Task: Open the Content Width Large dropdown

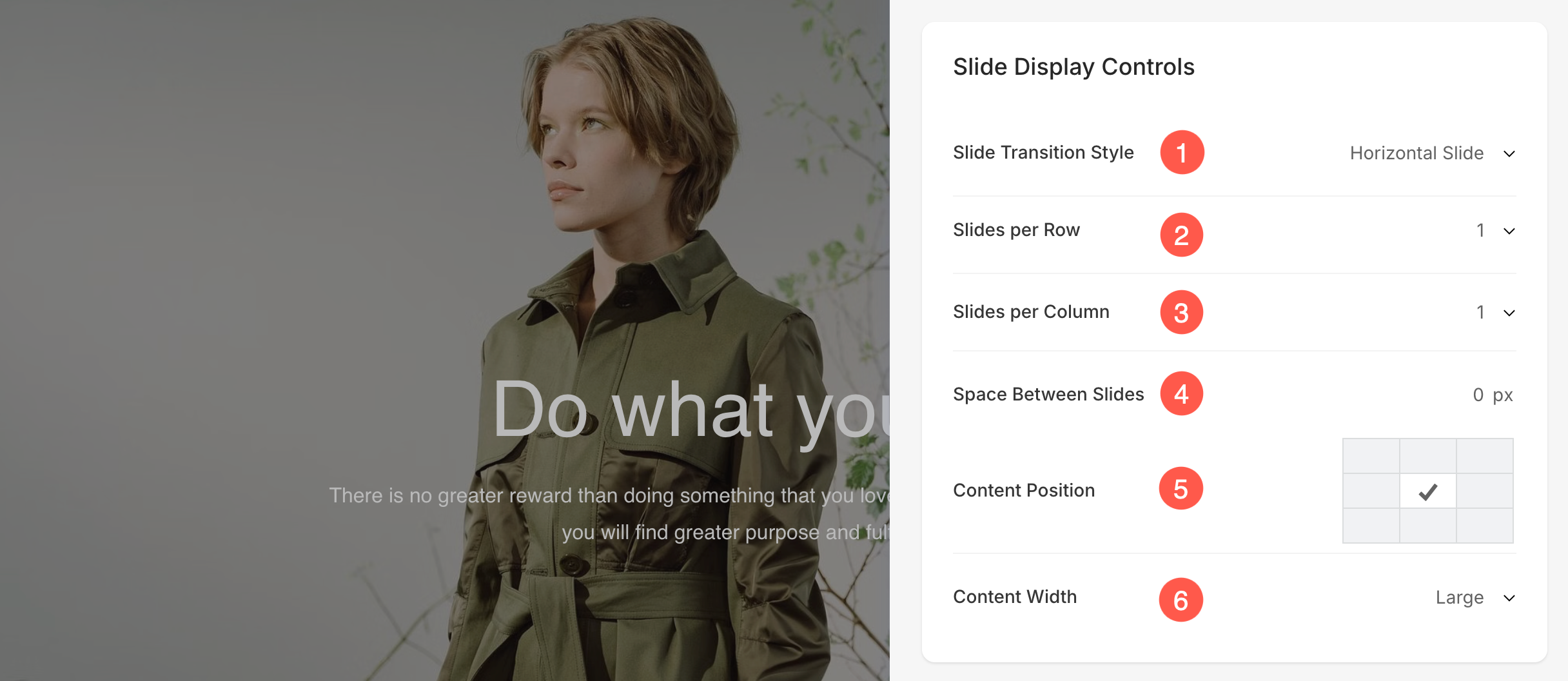Action: click(1475, 598)
